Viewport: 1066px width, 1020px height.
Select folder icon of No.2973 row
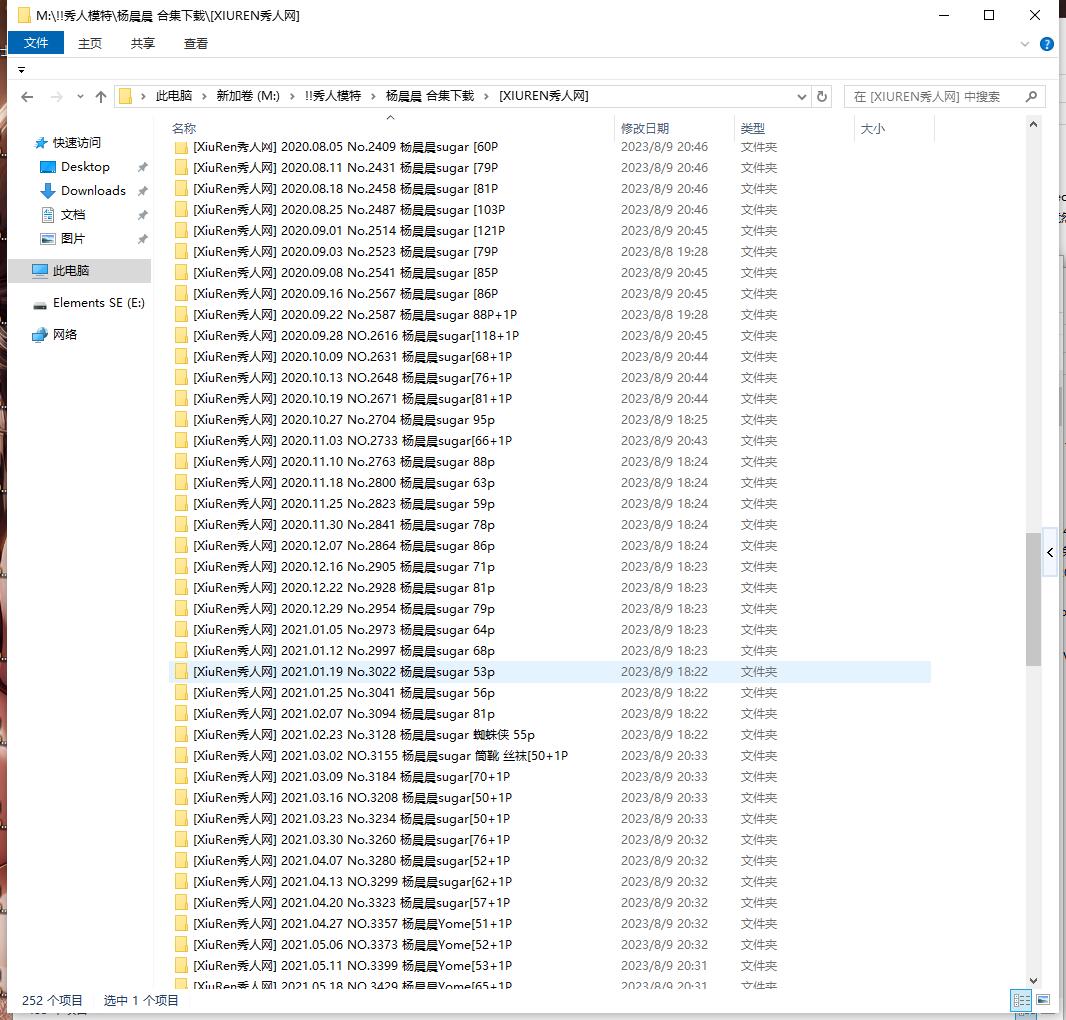coord(181,630)
